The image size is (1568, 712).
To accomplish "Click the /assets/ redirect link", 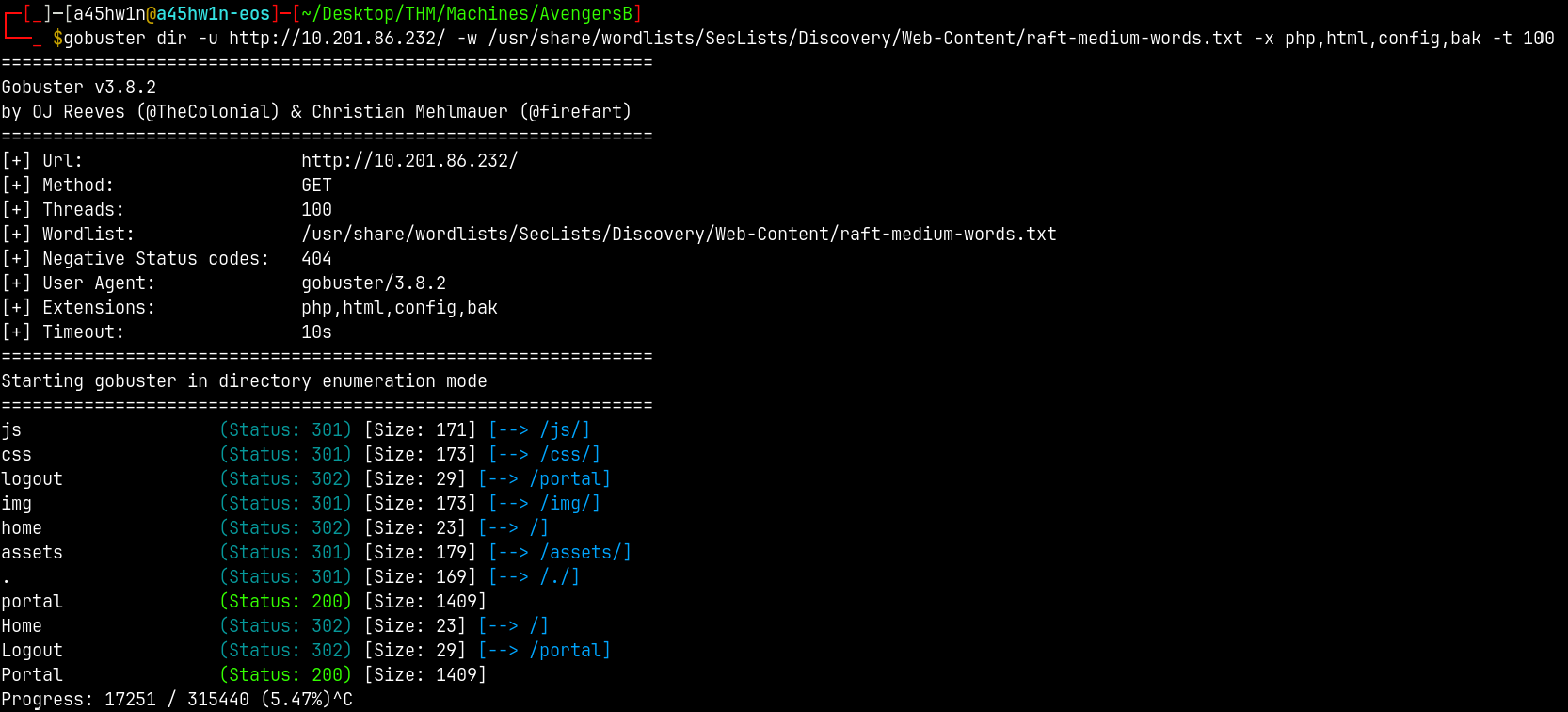I will pyautogui.click(x=585, y=553).
